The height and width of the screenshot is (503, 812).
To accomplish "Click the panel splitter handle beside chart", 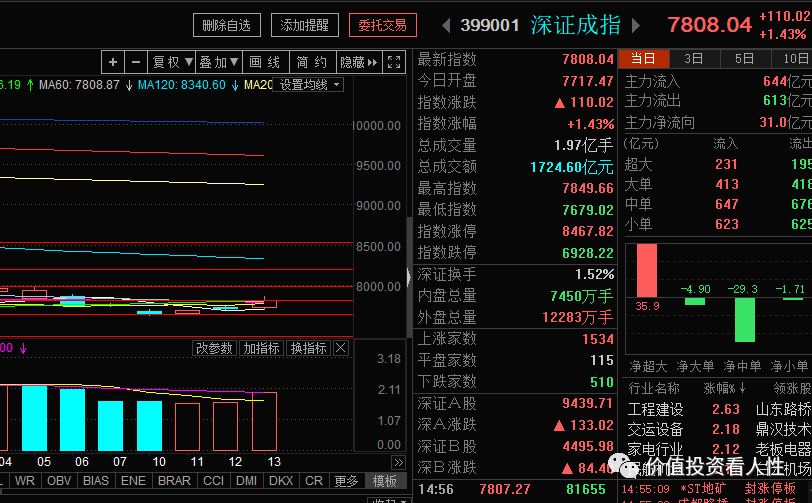I will tap(409, 277).
